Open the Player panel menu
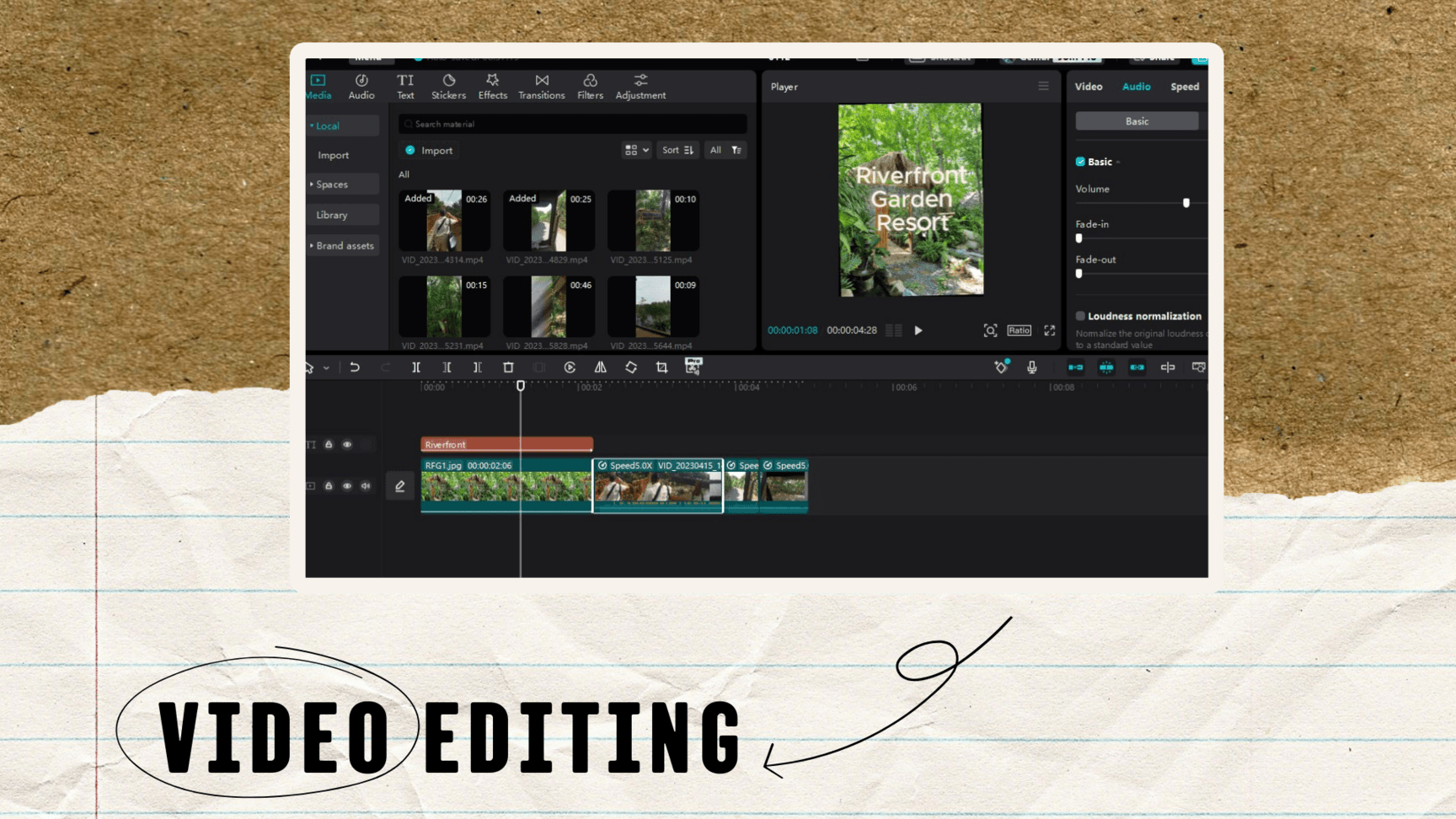The width and height of the screenshot is (1456, 819). pos(1043,86)
